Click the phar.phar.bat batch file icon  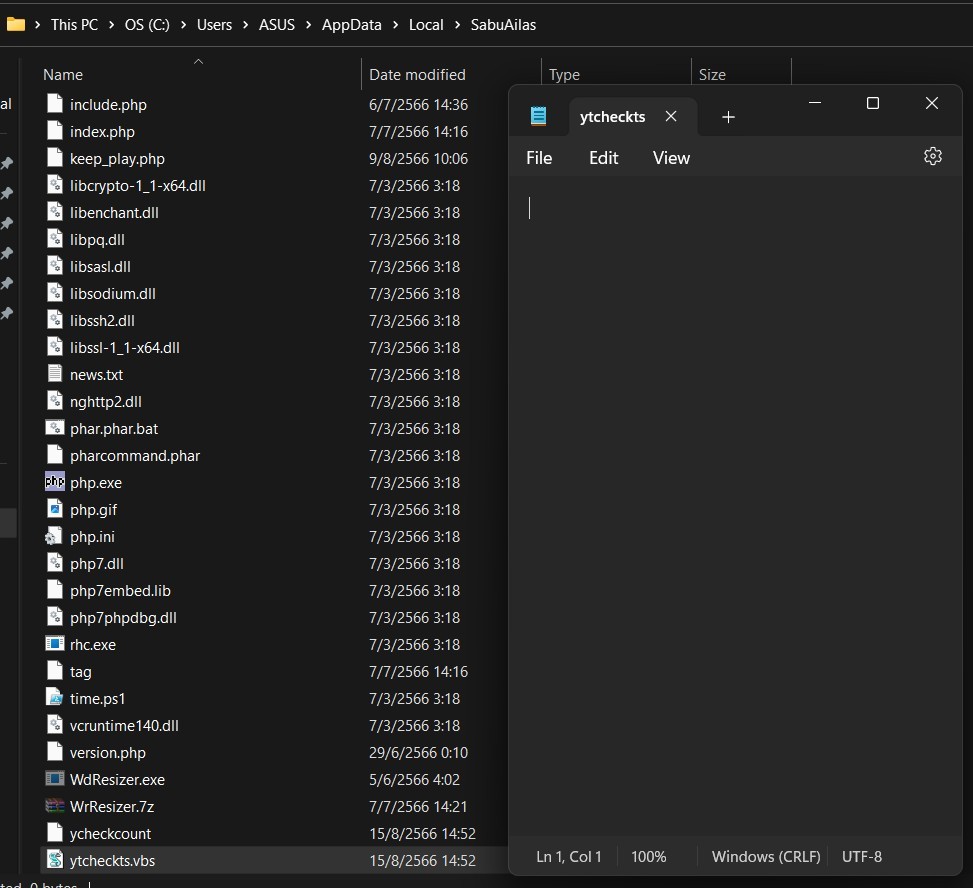point(55,428)
